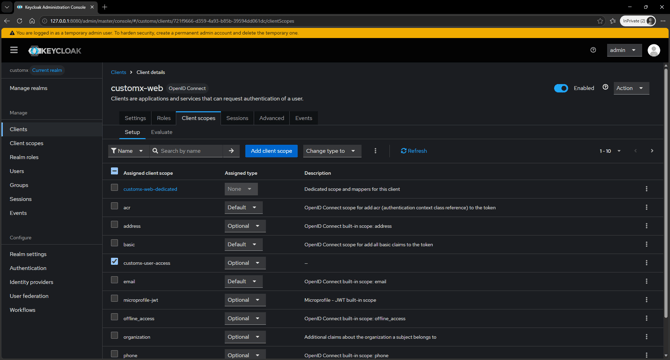Viewport: 670px width, 360px height.
Task: Open kebab menu for microprofile-jwt row
Action: (x=646, y=300)
